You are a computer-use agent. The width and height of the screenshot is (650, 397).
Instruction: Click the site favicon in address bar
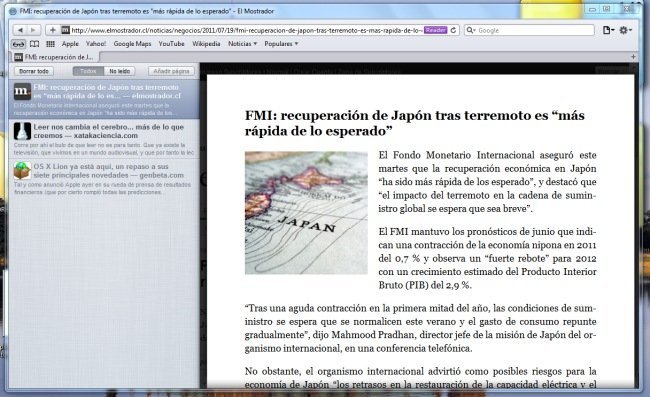pyautogui.click(x=65, y=30)
